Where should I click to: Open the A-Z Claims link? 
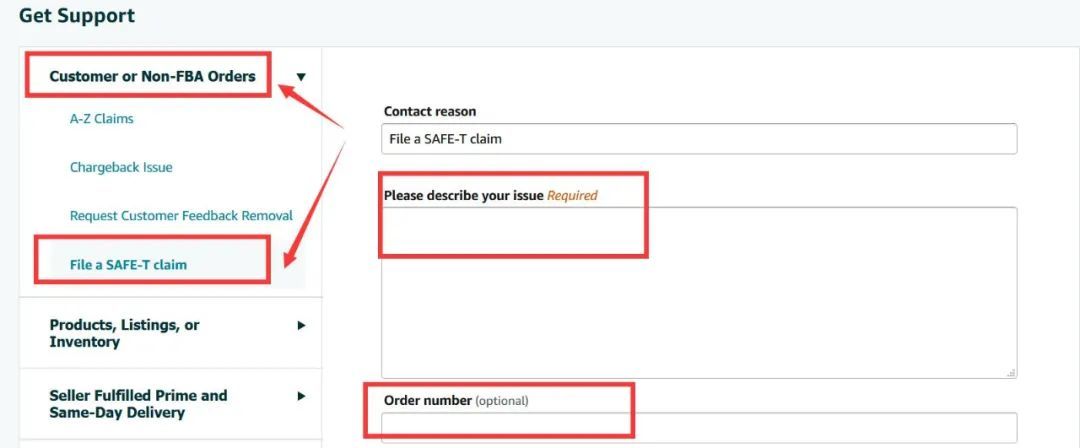click(x=101, y=119)
